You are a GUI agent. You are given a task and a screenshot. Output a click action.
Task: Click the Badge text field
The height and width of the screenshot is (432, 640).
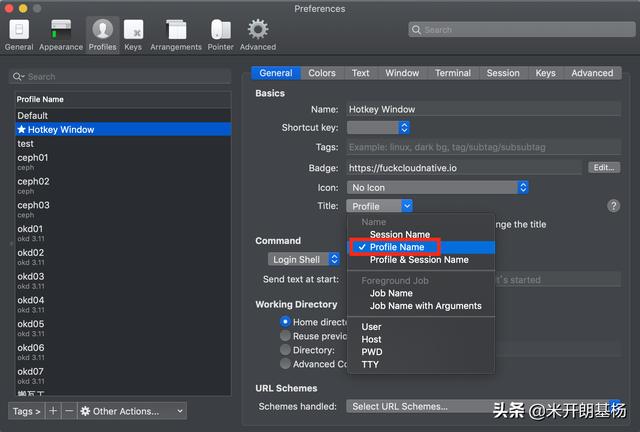464,168
